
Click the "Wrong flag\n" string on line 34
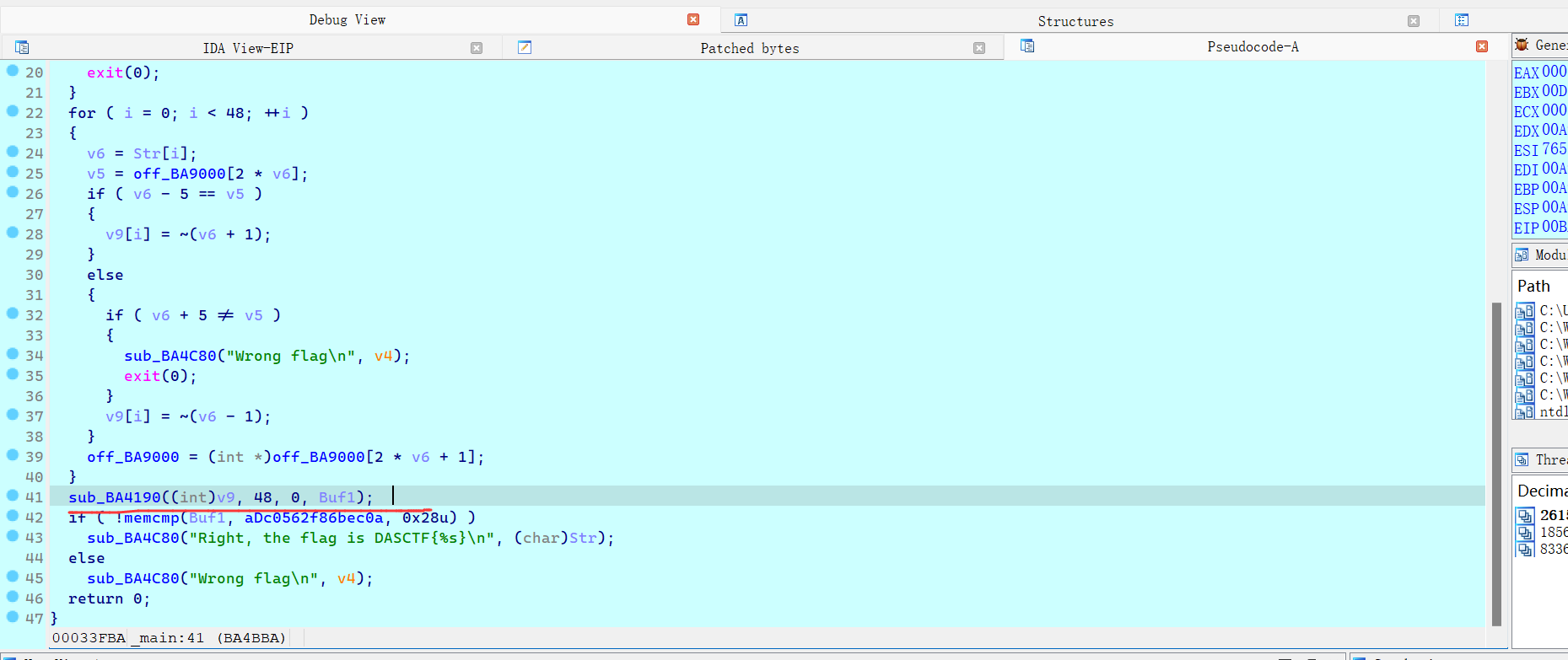[290, 356]
